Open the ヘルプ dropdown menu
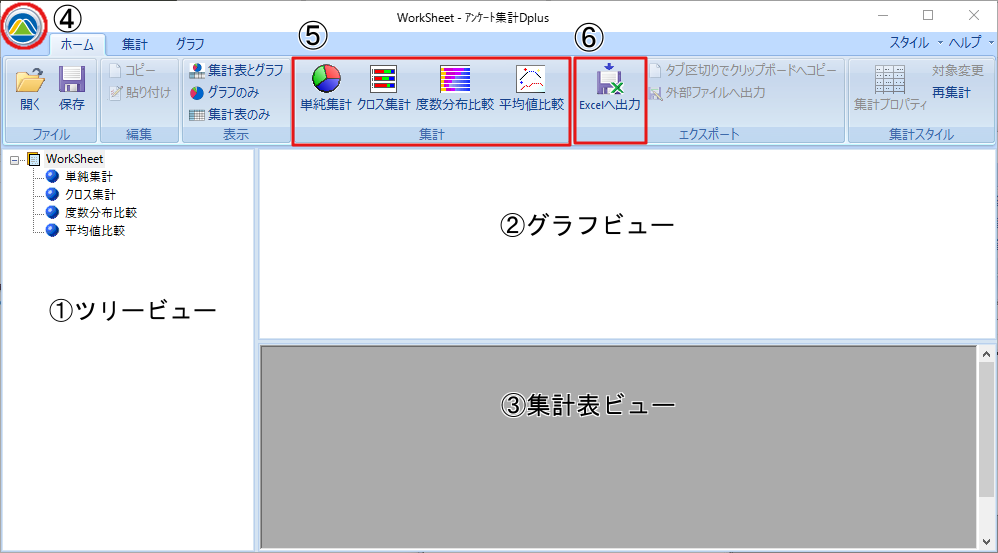 pyautogui.click(x=971, y=43)
